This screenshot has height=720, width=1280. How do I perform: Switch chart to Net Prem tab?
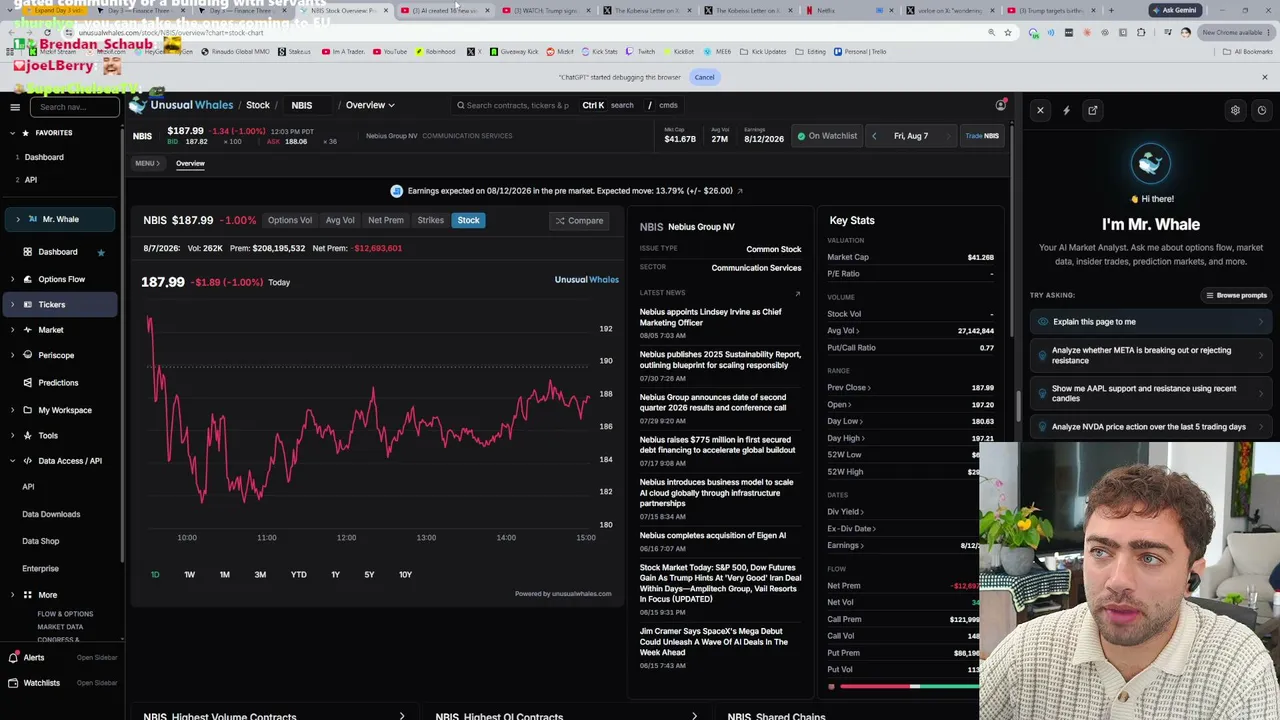[386, 220]
